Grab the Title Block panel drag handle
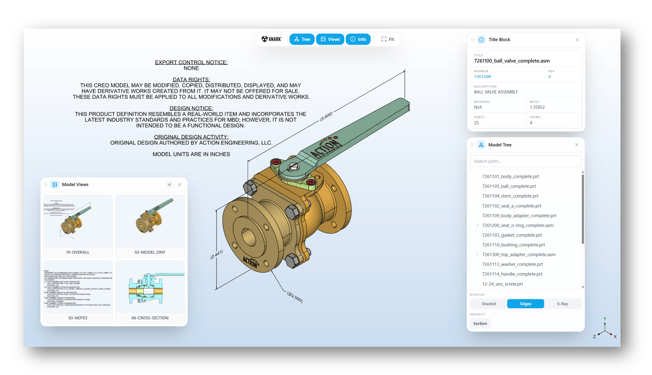Screen dimensions: 652x375 472,39
